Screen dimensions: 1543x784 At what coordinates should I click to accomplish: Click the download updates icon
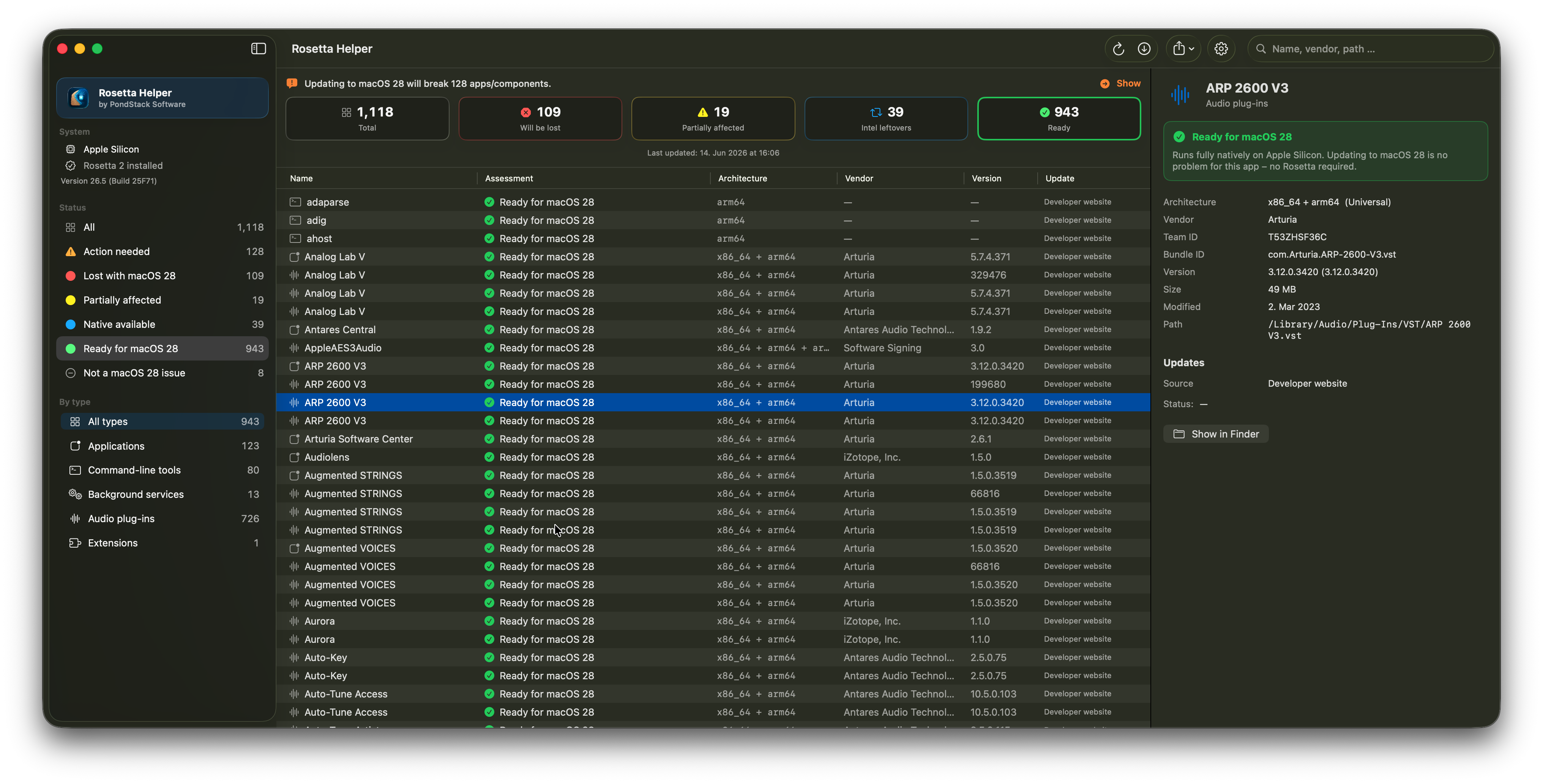1144,49
